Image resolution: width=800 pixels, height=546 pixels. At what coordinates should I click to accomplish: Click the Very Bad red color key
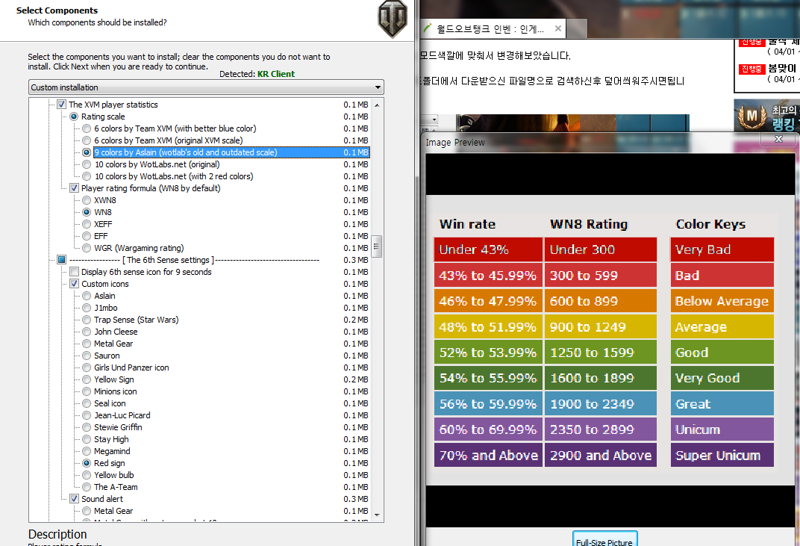click(722, 250)
